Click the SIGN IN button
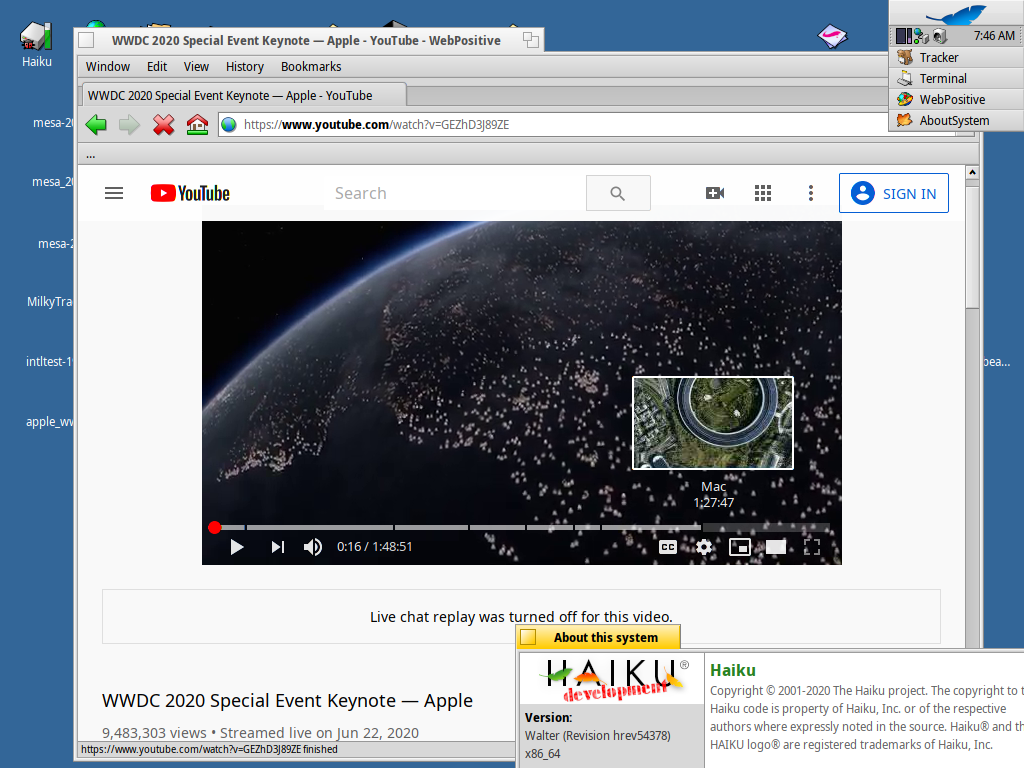This screenshot has width=1024, height=768. [x=893, y=193]
